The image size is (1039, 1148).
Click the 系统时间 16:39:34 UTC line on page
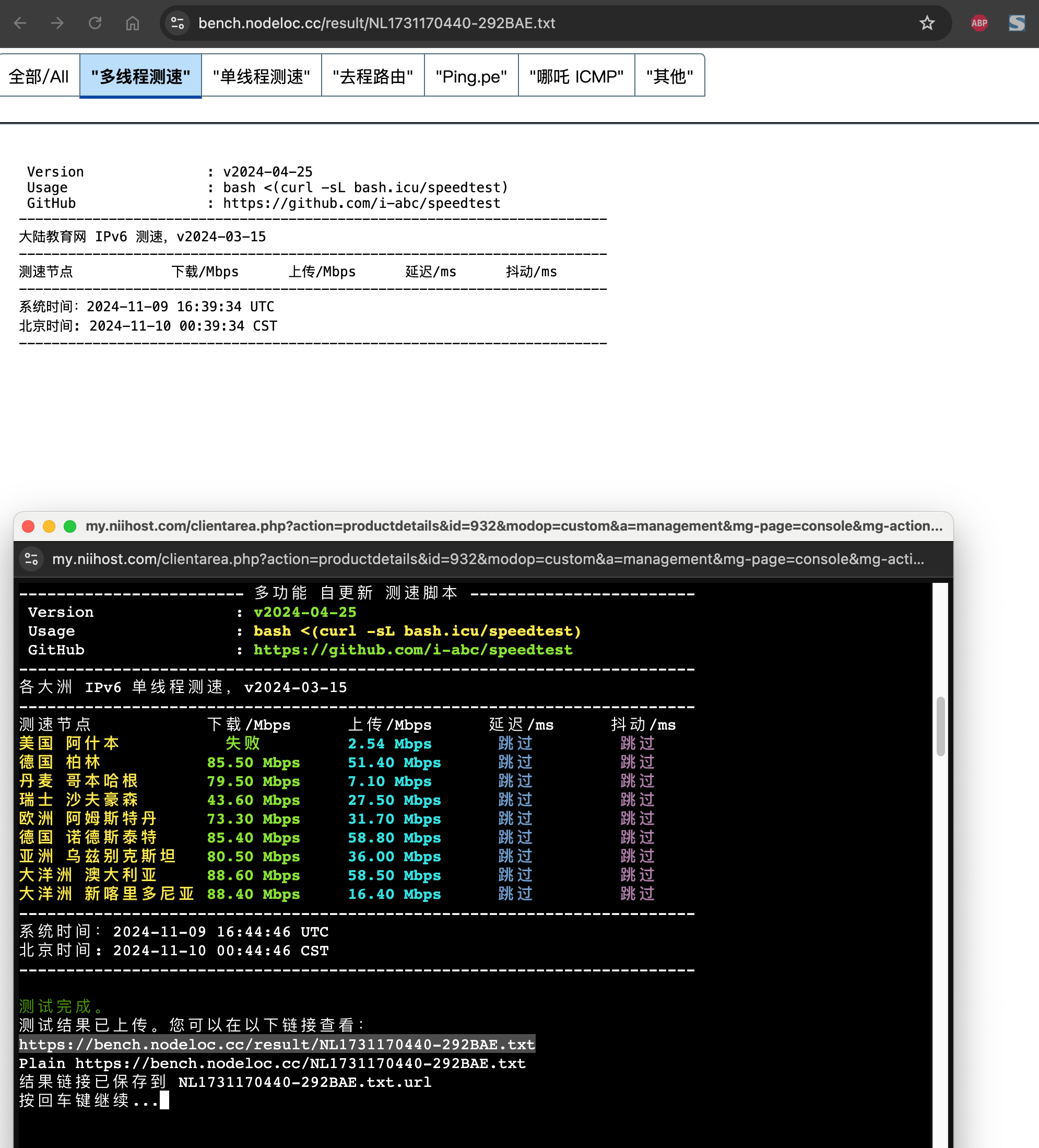coord(146,307)
